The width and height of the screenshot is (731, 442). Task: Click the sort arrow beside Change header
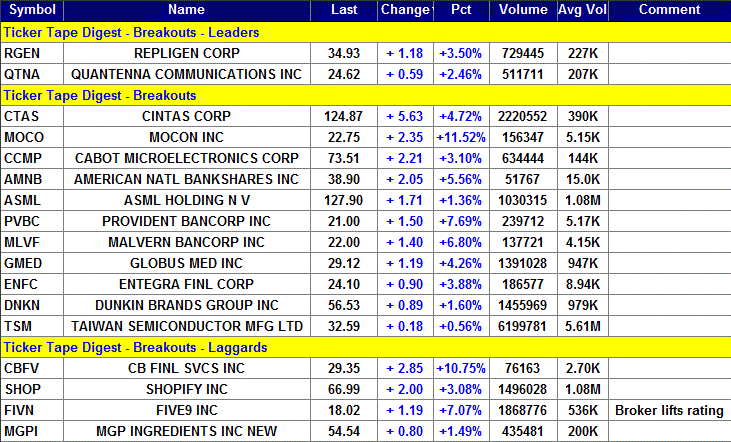[x=431, y=10]
